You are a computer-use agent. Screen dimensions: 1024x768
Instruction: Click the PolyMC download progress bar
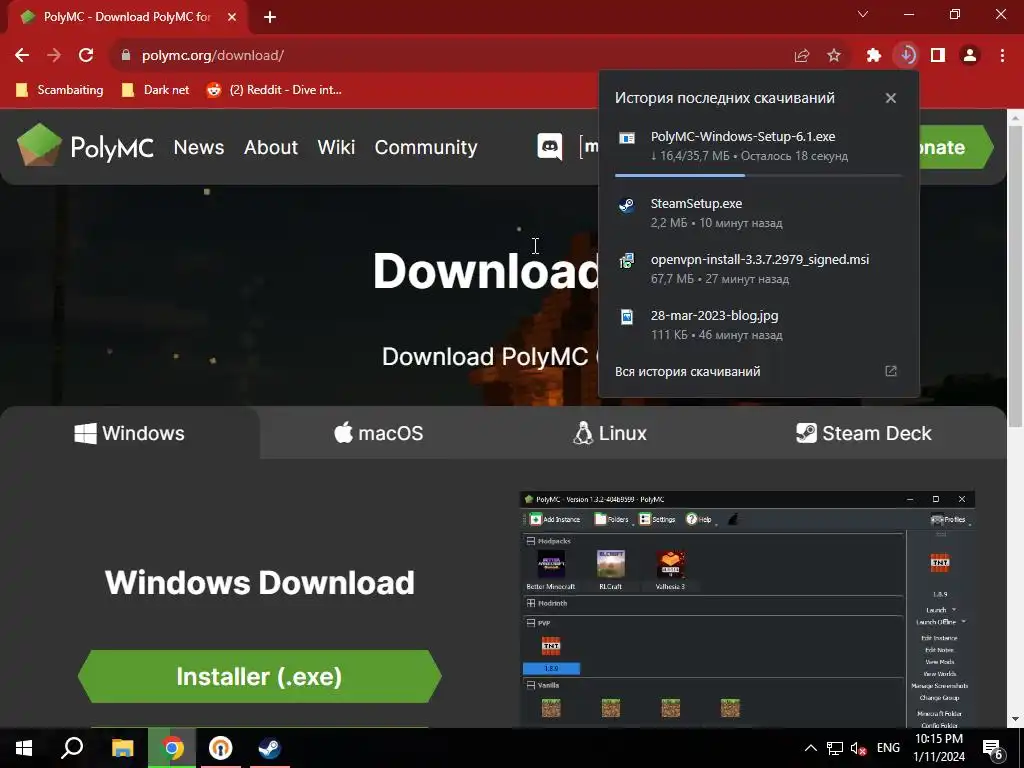click(758, 175)
